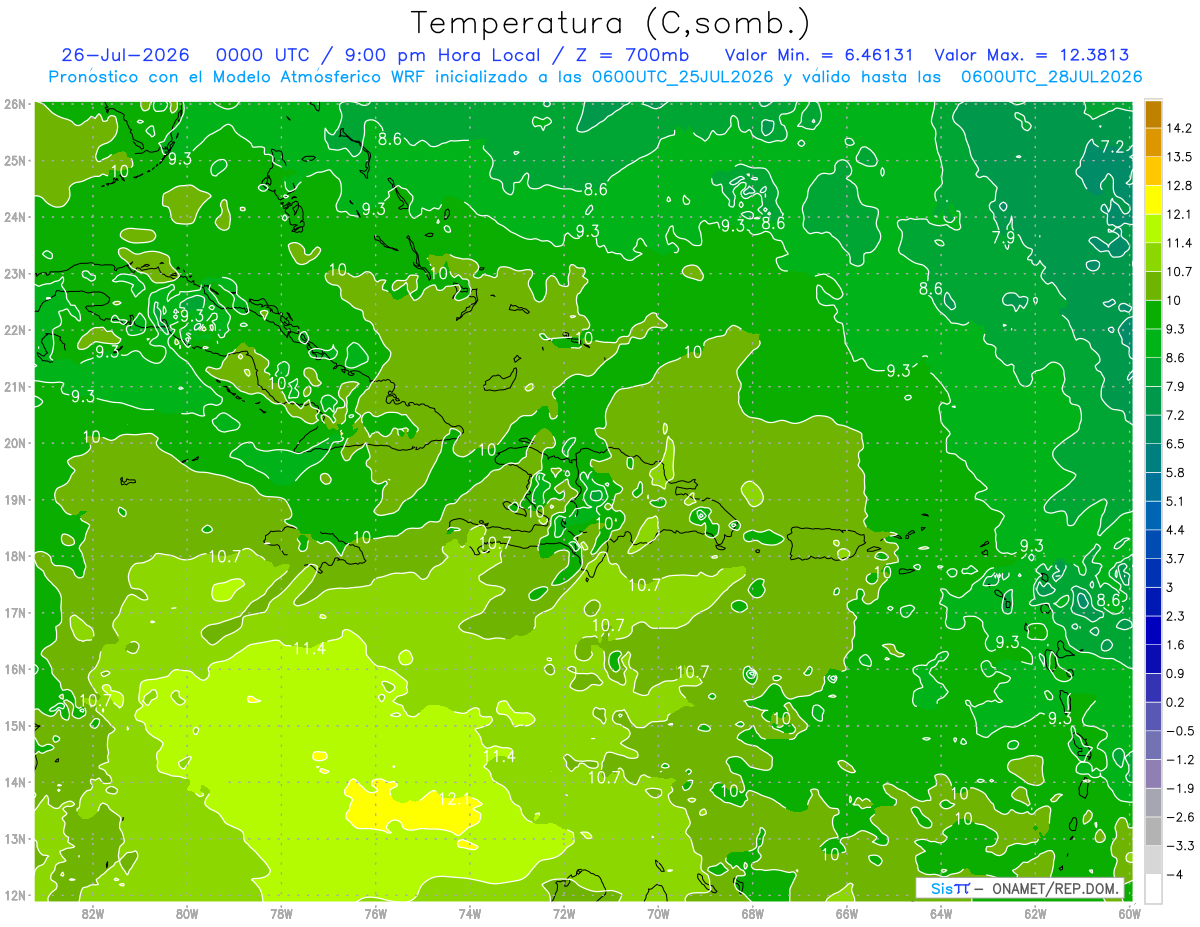Pick the orange swatch between 13.5 and 14.2

[1153, 143]
